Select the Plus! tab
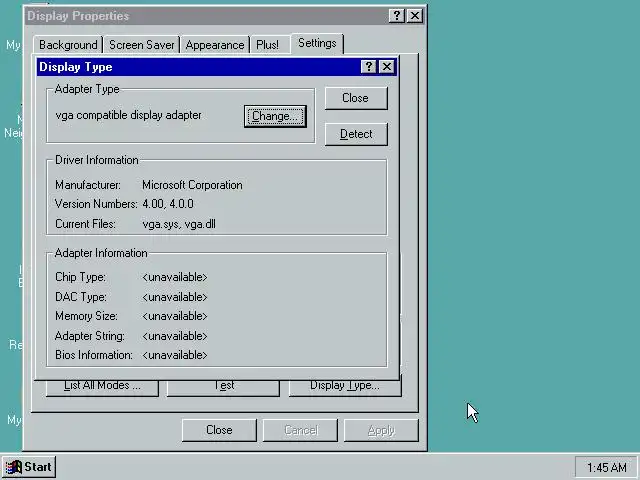The width and height of the screenshot is (640, 480). [267, 45]
